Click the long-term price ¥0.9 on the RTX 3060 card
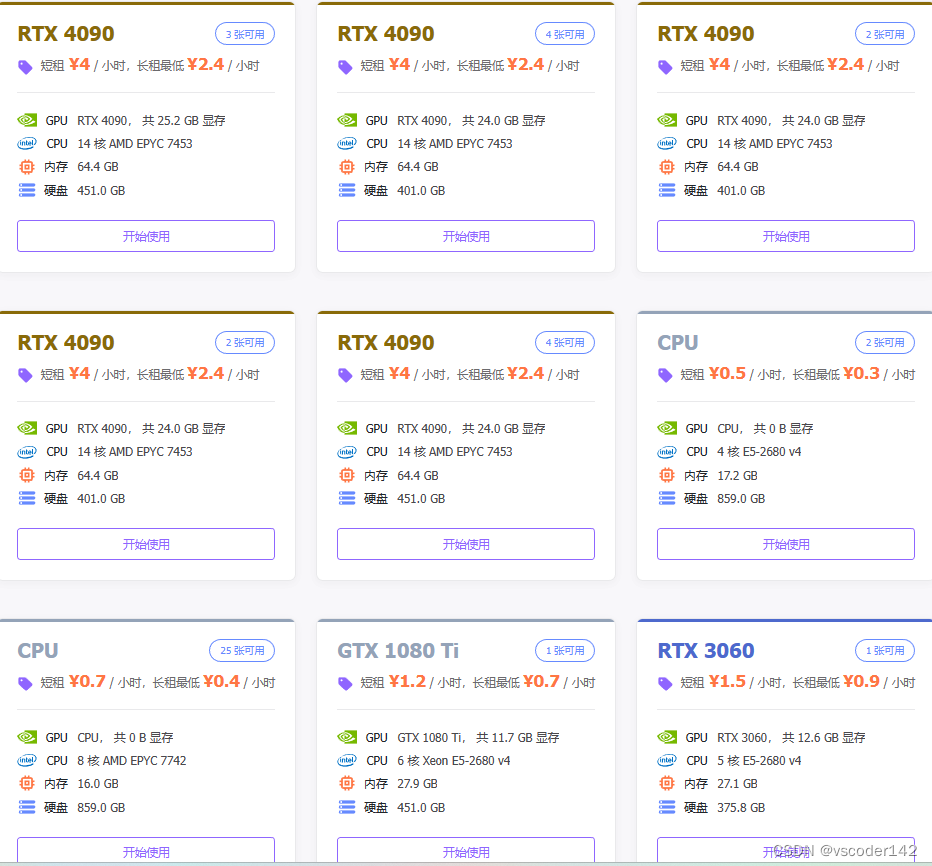Screen dimensions: 932x866 tap(861, 681)
